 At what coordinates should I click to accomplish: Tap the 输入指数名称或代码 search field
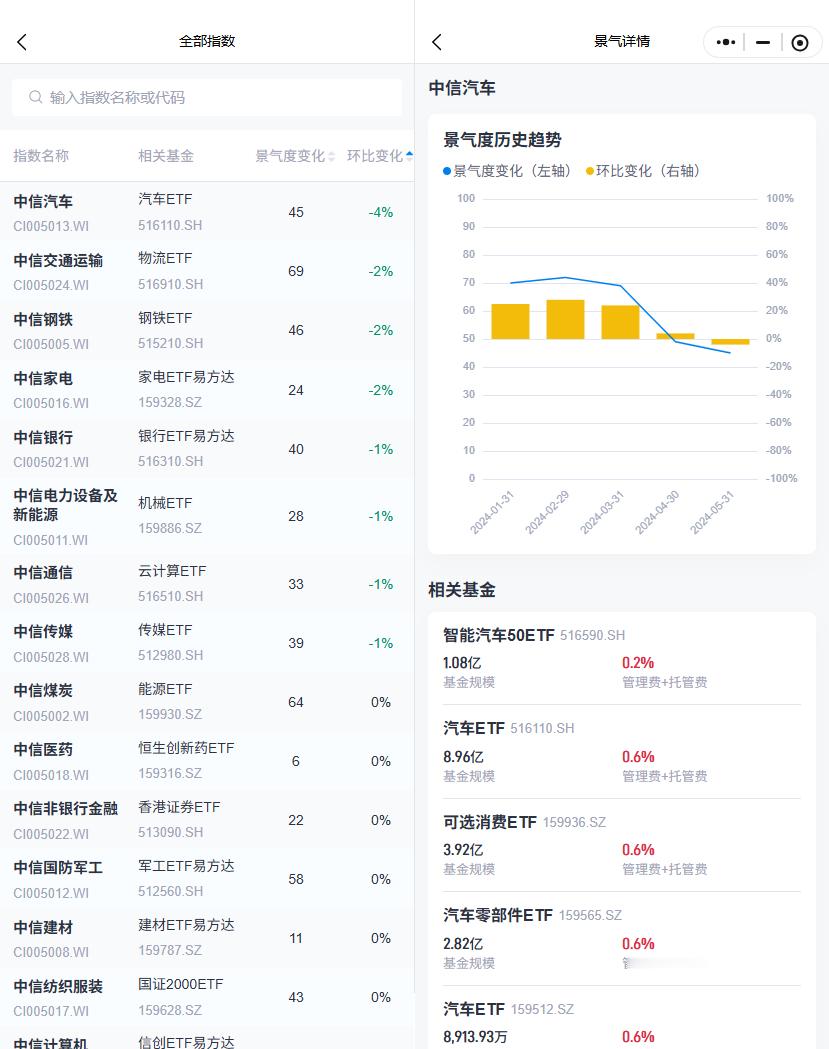(207, 97)
